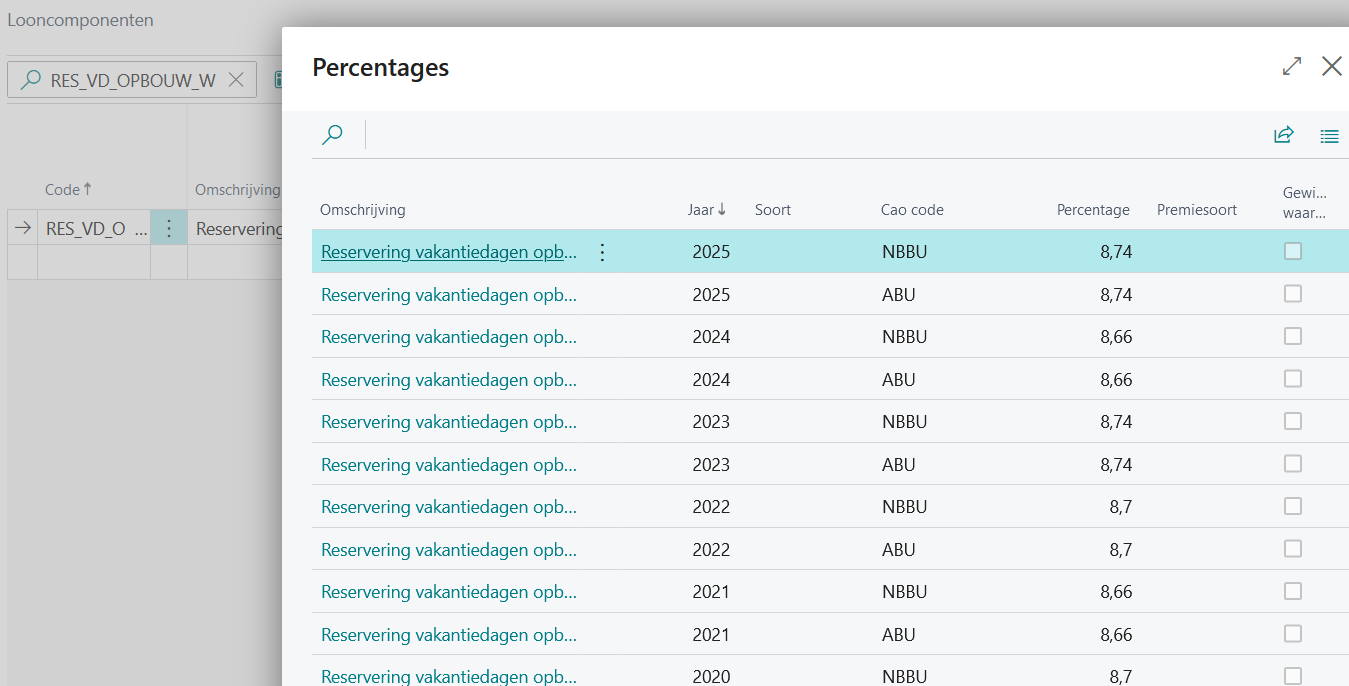
Task: Open the Code column header options
Action: (x=68, y=190)
